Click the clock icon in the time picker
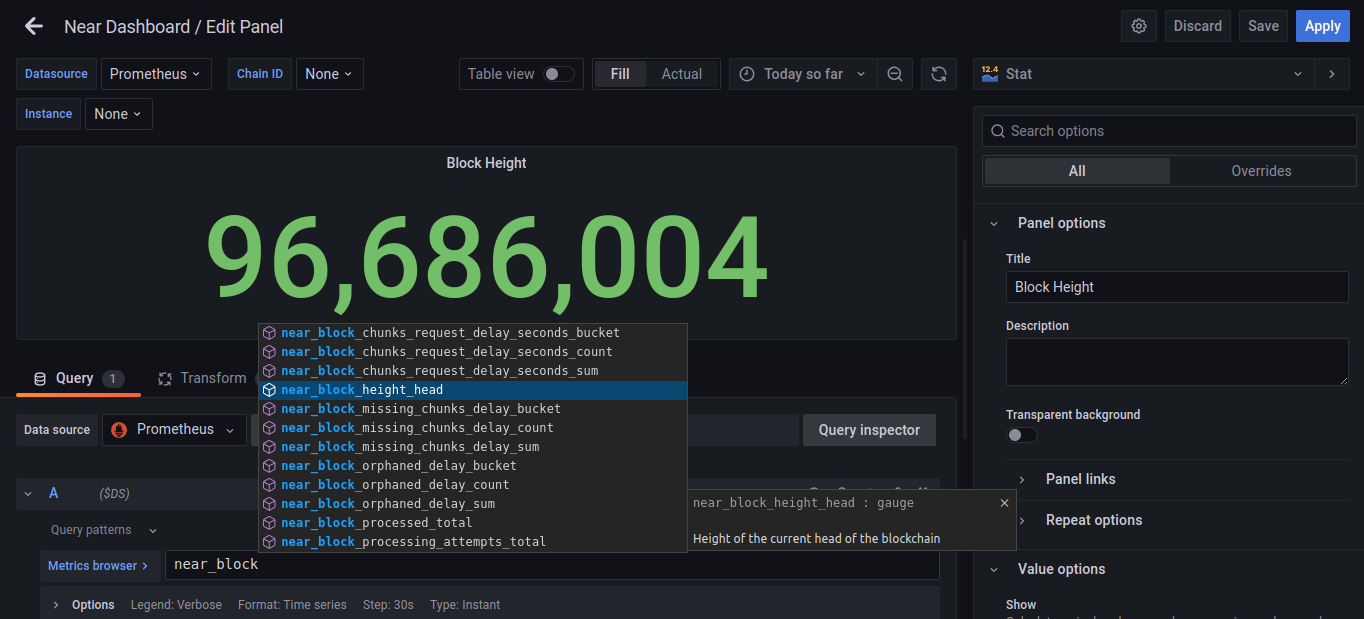This screenshot has height=619, width=1364. click(747, 74)
